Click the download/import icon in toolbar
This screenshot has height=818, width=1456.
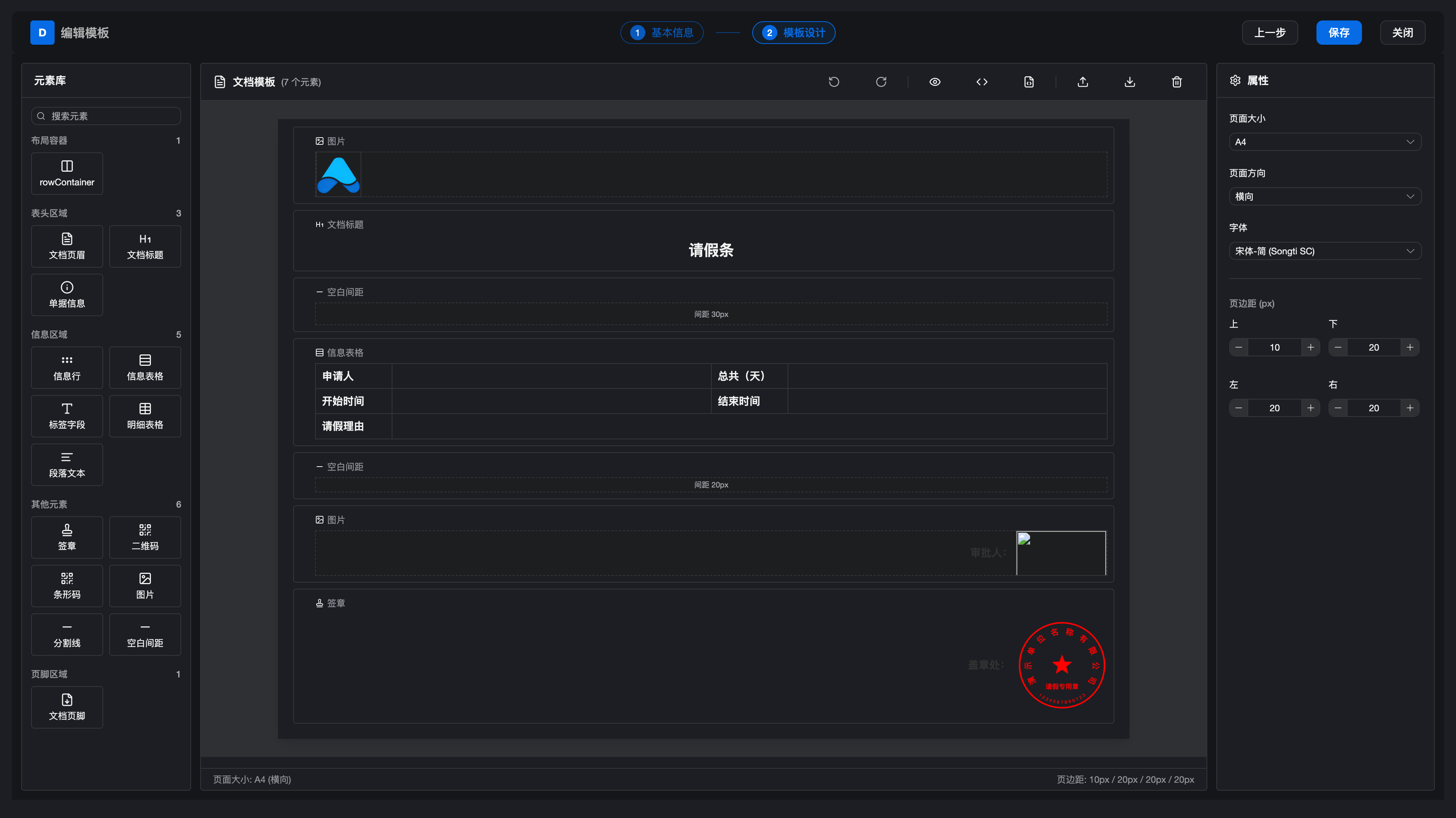(1129, 82)
